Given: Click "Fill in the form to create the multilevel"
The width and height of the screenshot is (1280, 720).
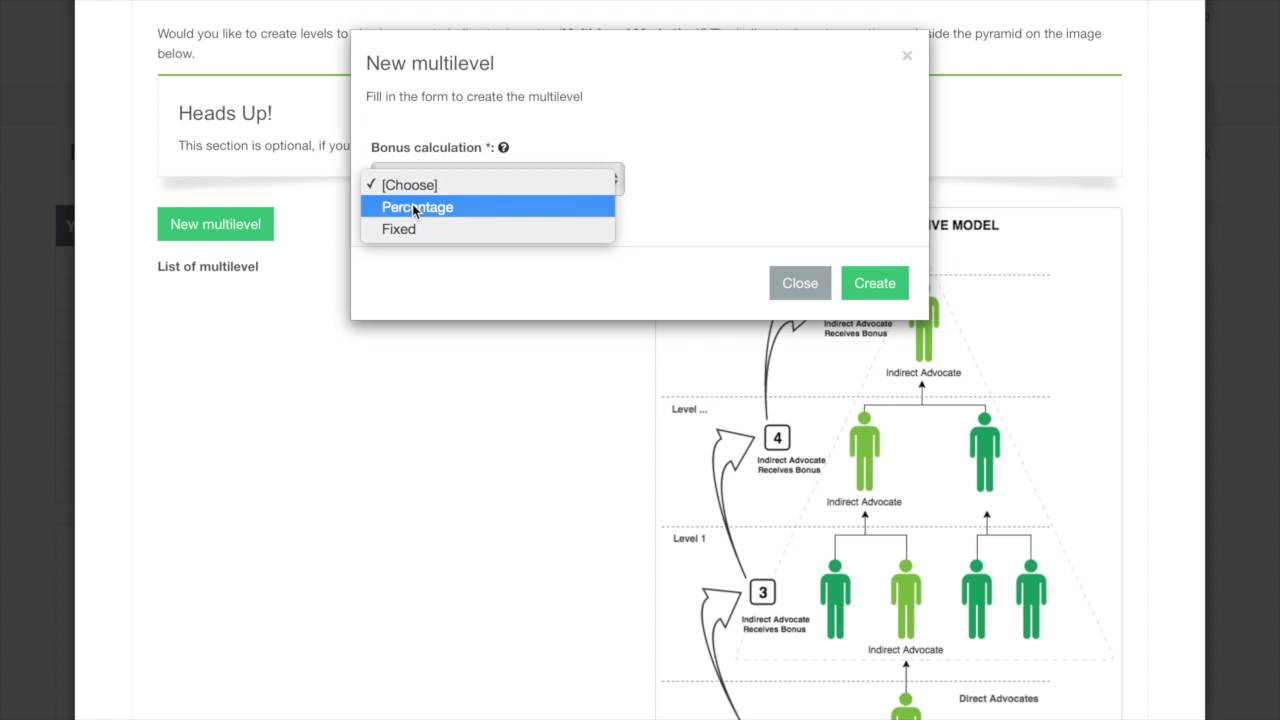Looking at the screenshot, I should pyautogui.click(x=474, y=97).
